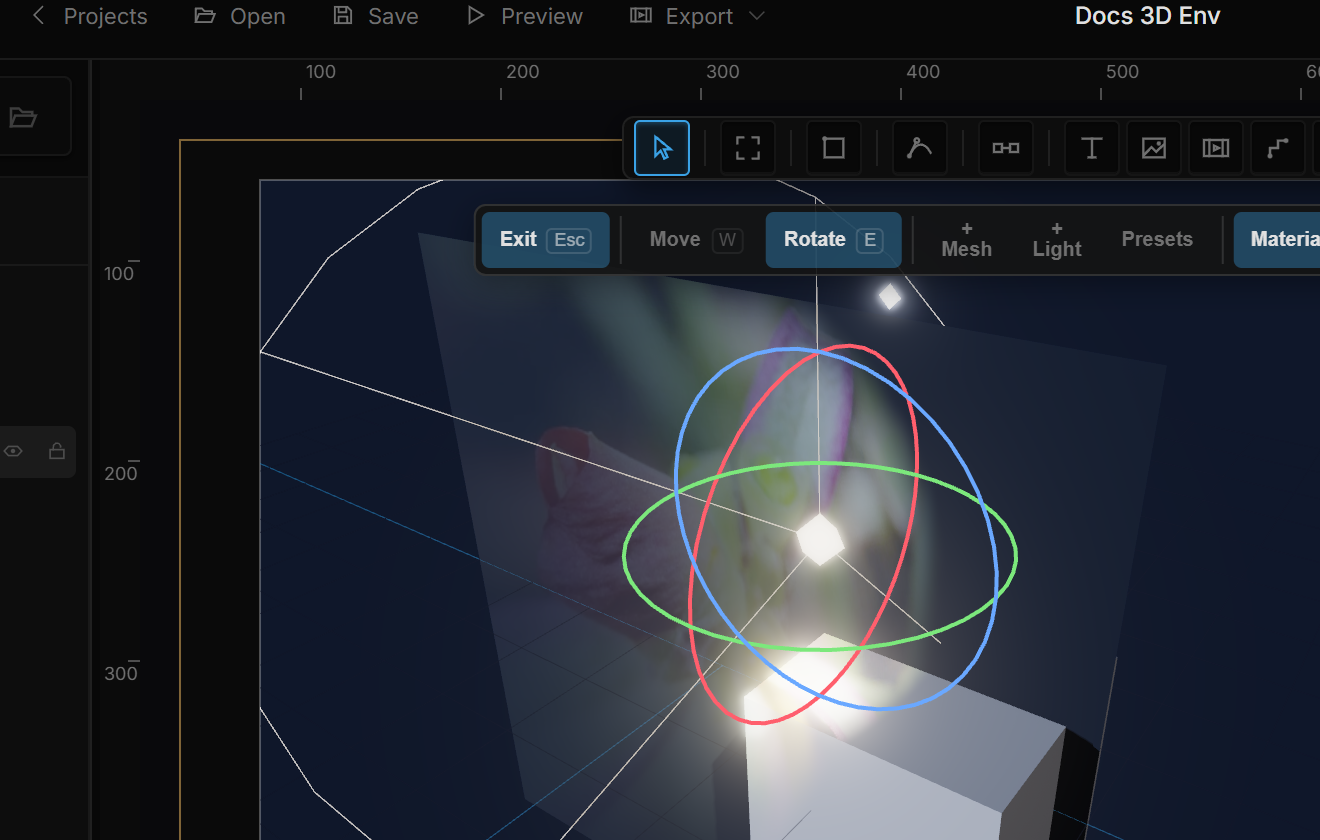Click Open in the top bar
1320x840 pixels.
pyautogui.click(x=240, y=16)
